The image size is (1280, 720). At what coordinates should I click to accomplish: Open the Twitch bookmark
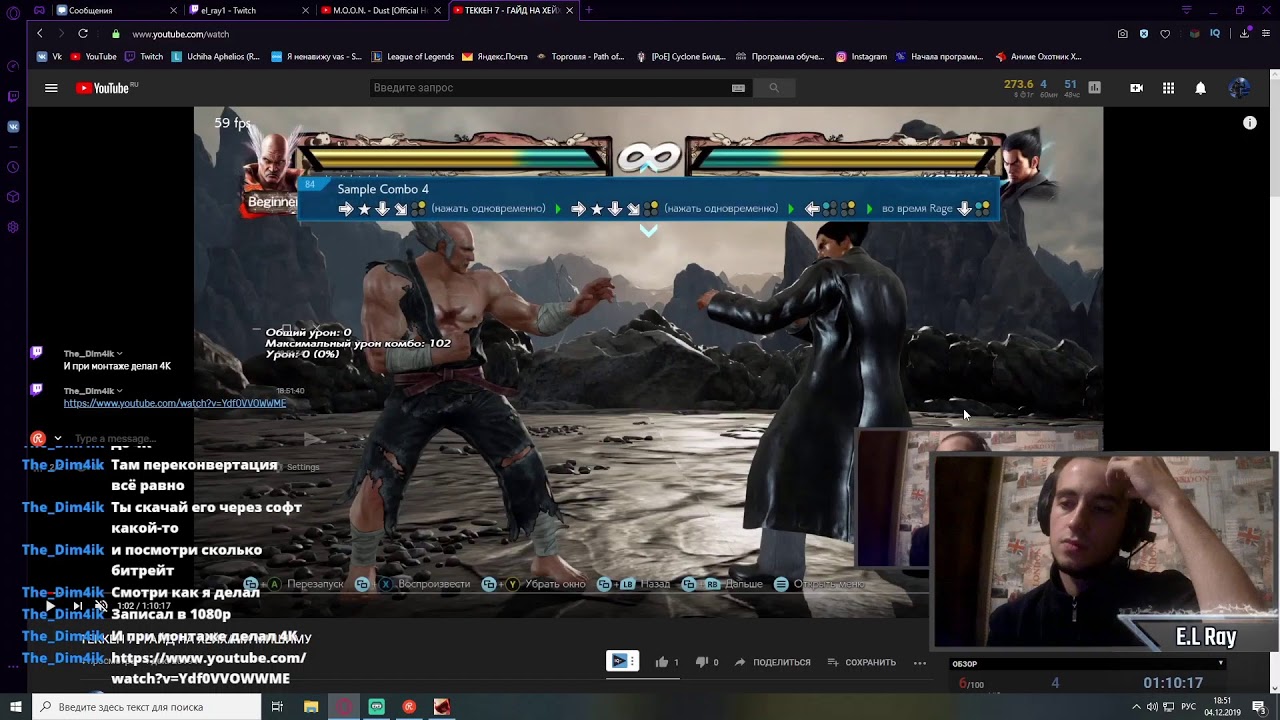(144, 57)
